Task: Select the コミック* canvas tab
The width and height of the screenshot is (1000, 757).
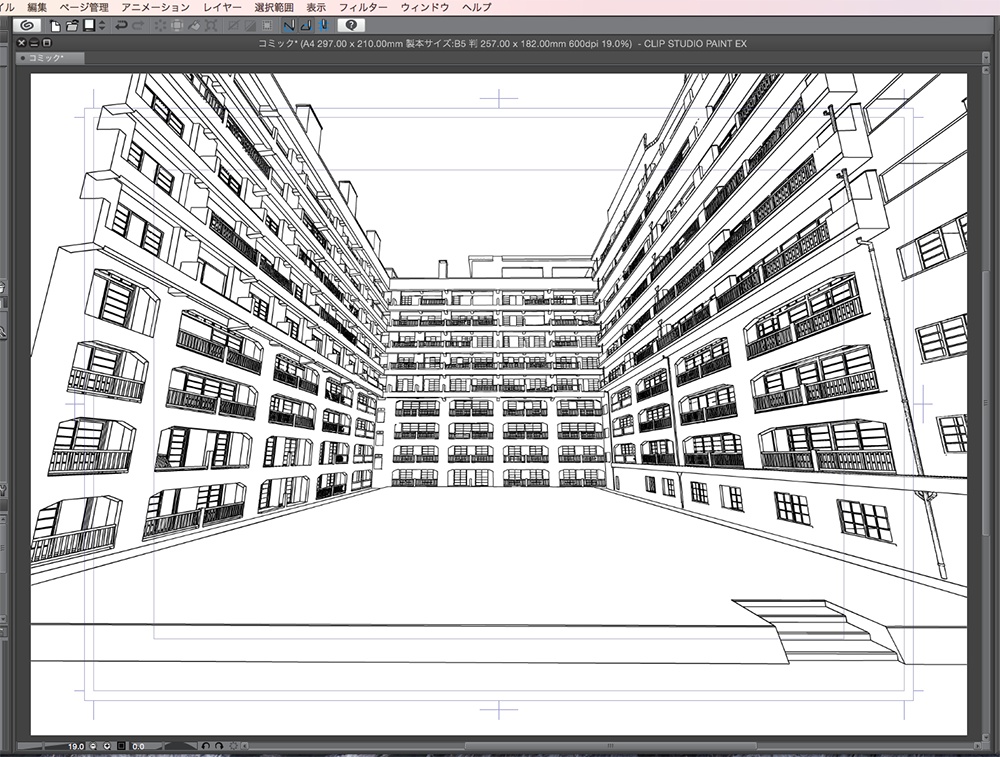Action: click(50, 58)
